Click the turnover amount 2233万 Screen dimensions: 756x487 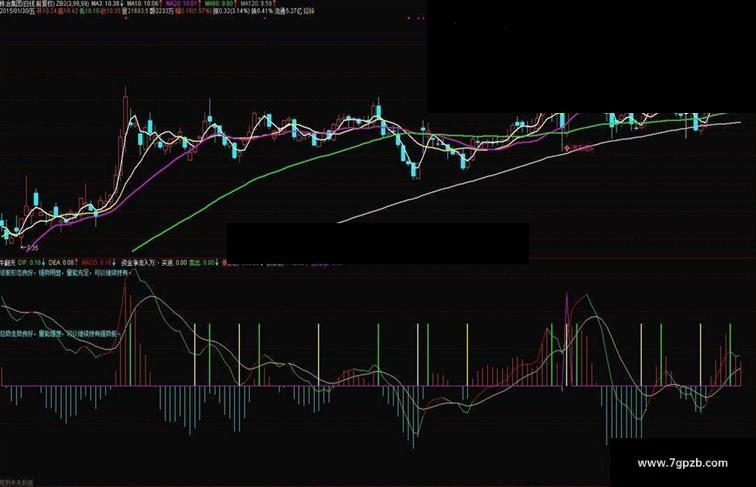(x=164, y=11)
